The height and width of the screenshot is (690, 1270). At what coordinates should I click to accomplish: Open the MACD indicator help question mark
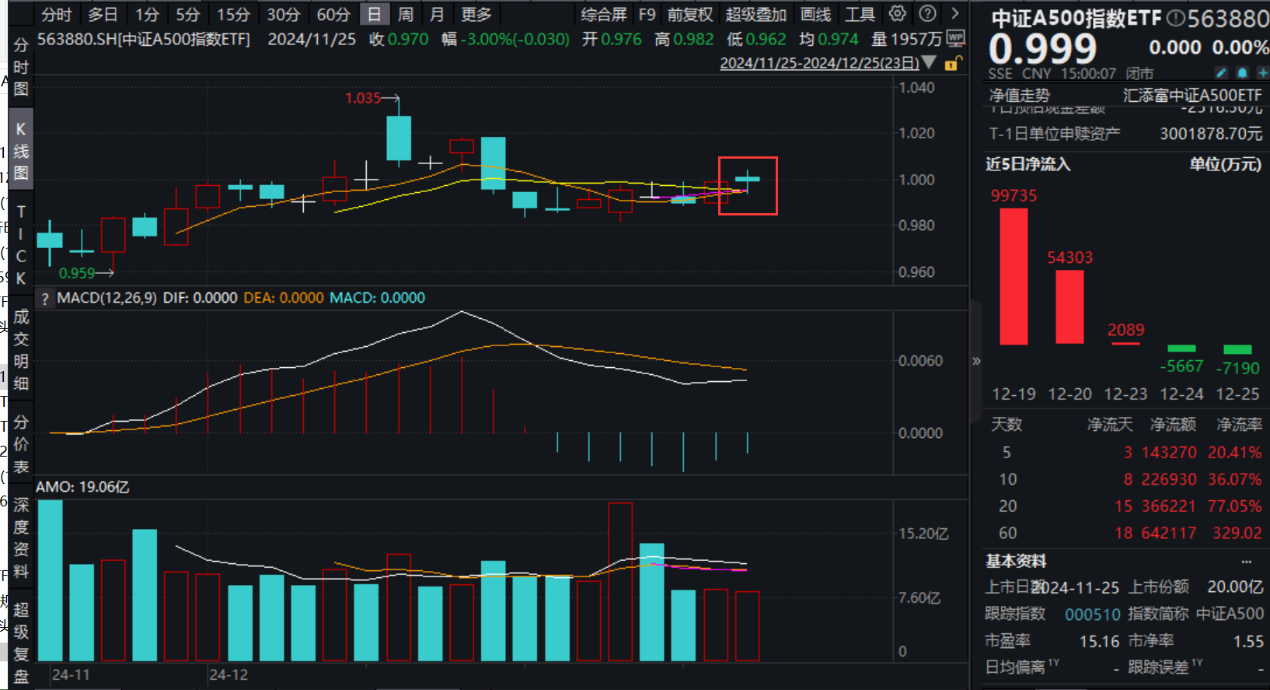44,298
